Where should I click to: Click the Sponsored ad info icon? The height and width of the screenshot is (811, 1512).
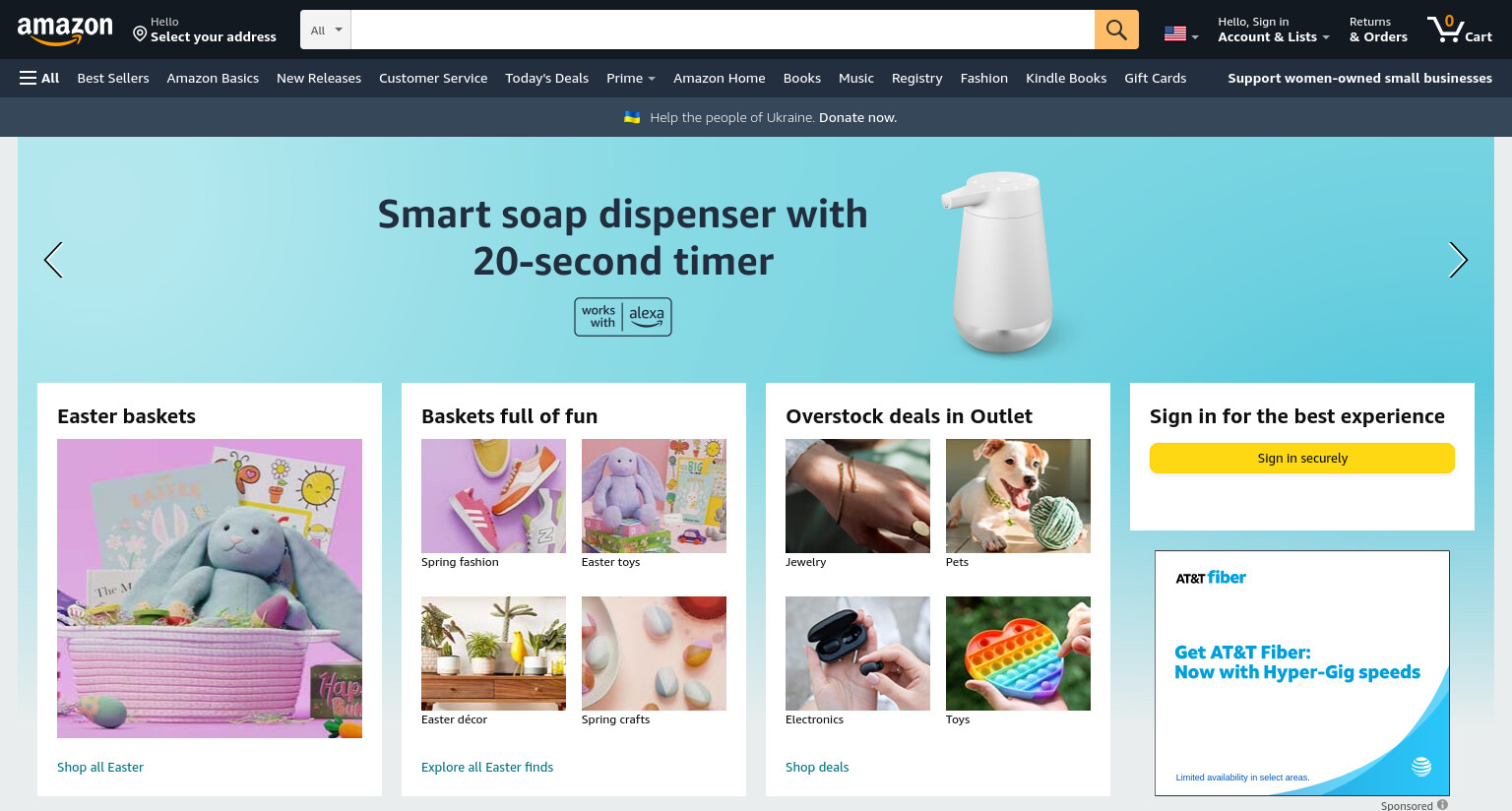pyautogui.click(x=1442, y=804)
